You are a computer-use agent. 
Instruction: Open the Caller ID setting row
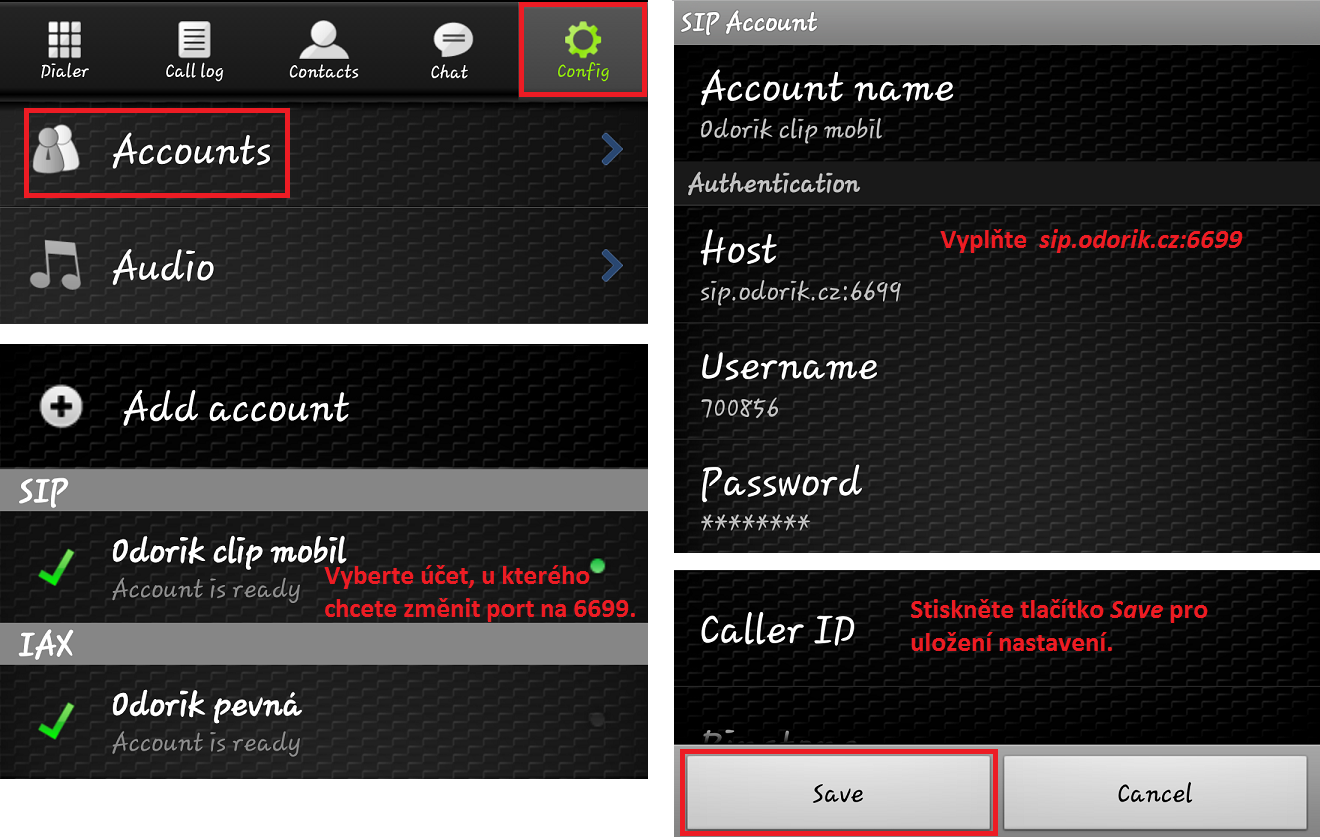click(x=778, y=630)
